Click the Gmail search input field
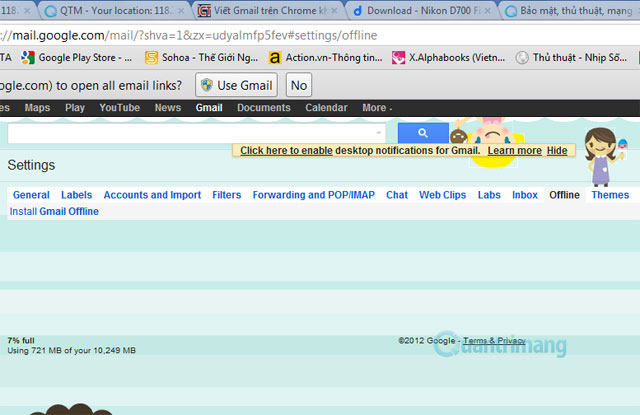This screenshot has height=415, width=640. point(196,133)
